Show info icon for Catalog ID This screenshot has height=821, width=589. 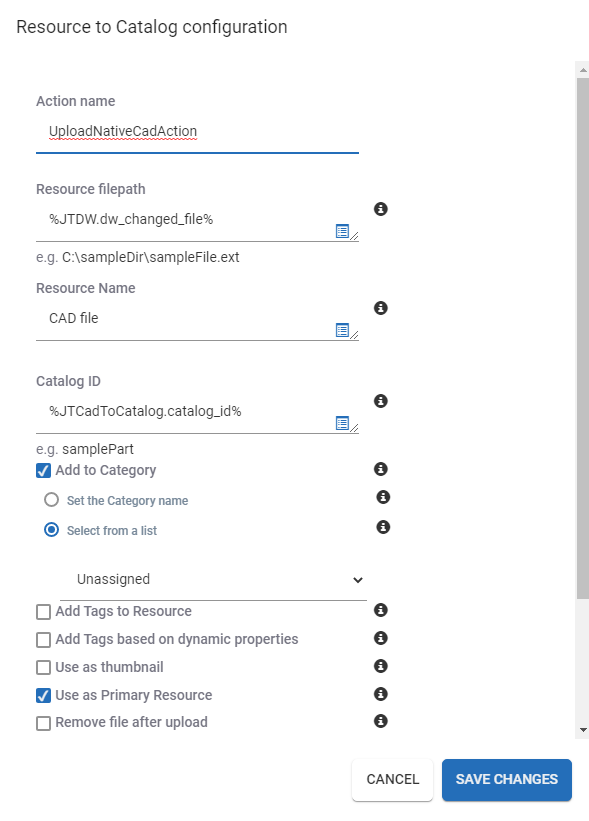pyautogui.click(x=381, y=401)
